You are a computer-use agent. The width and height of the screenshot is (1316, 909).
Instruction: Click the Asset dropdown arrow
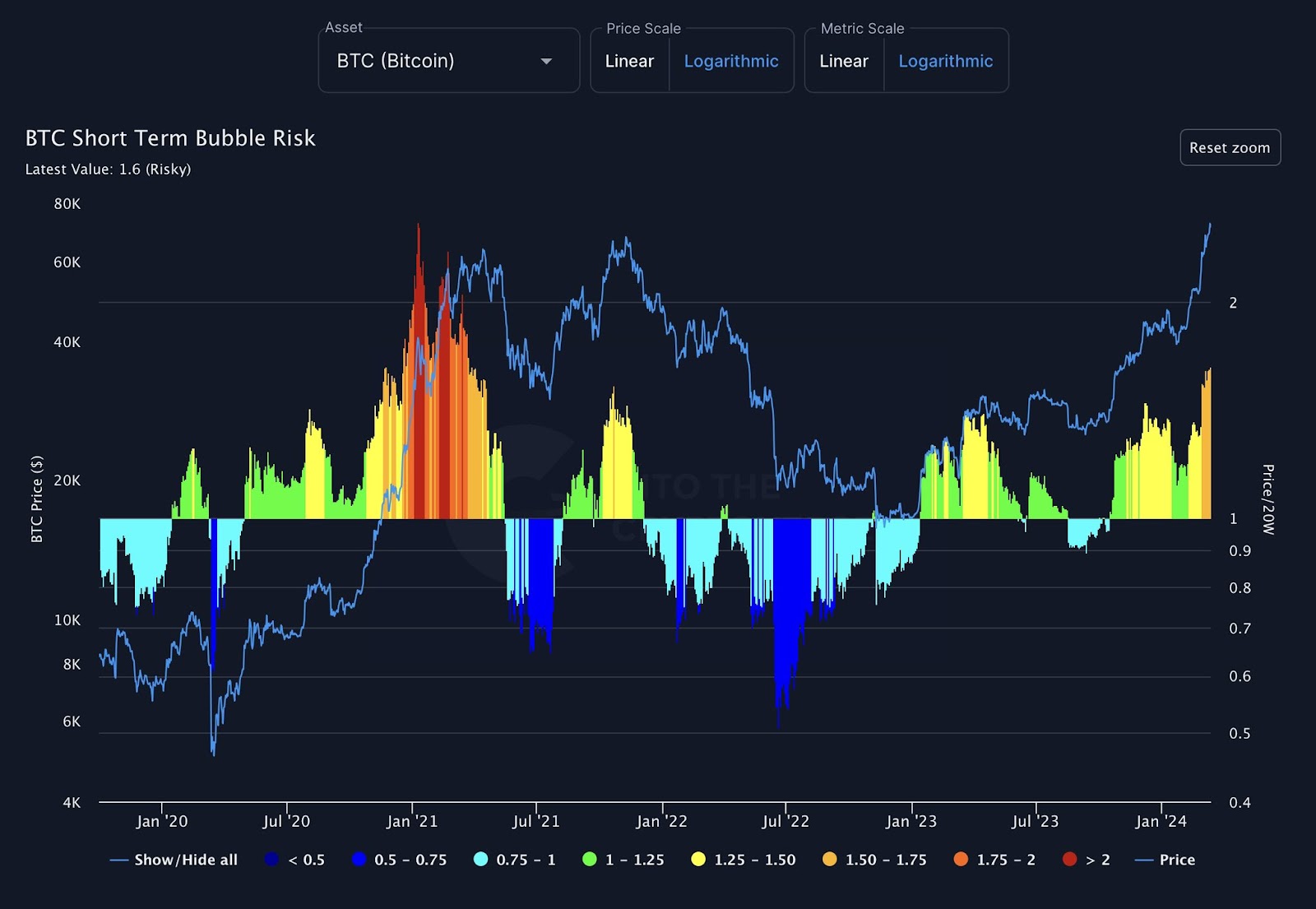pyautogui.click(x=546, y=62)
